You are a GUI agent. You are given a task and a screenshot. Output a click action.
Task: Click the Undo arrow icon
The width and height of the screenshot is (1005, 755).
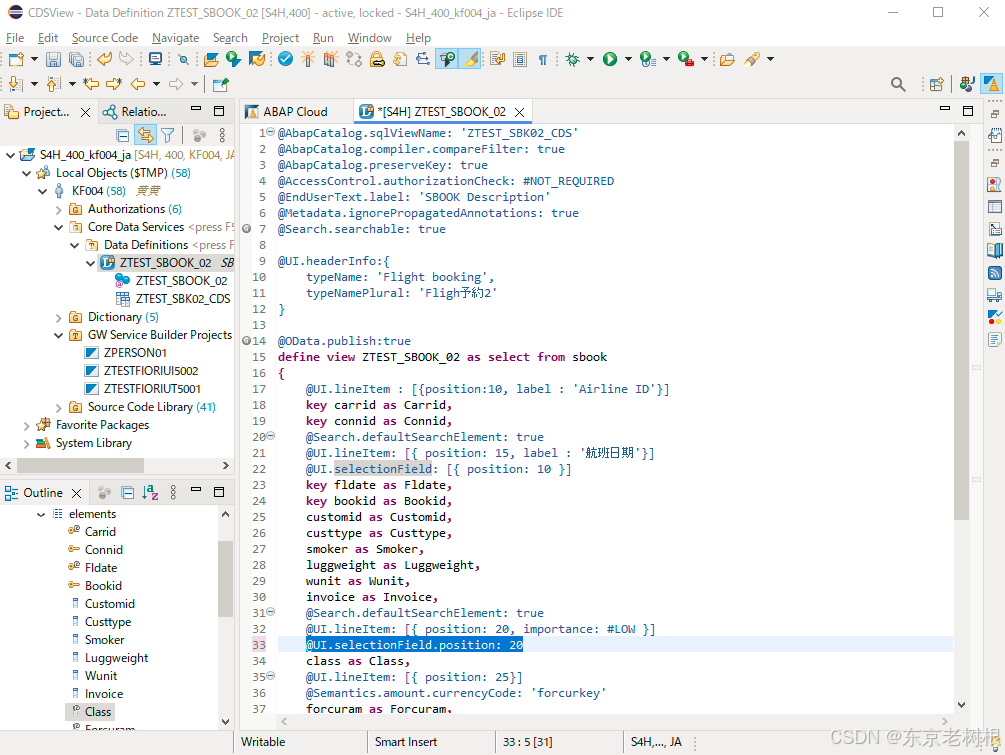104,60
